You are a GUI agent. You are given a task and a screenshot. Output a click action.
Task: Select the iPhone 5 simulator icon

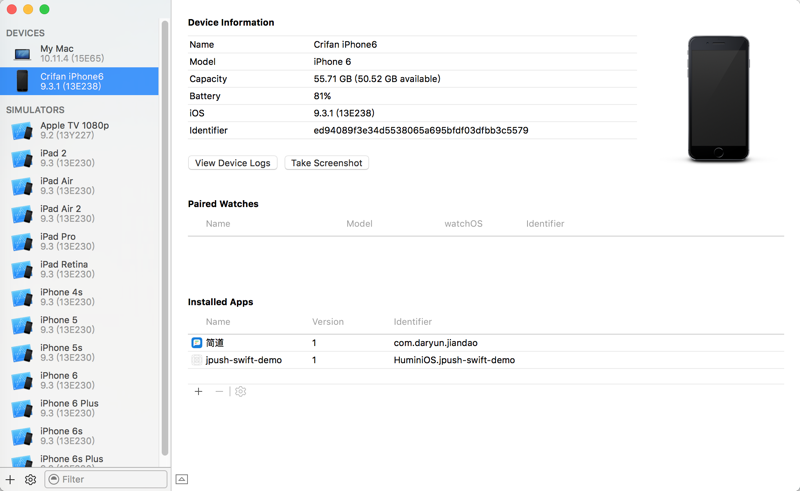coord(22,325)
